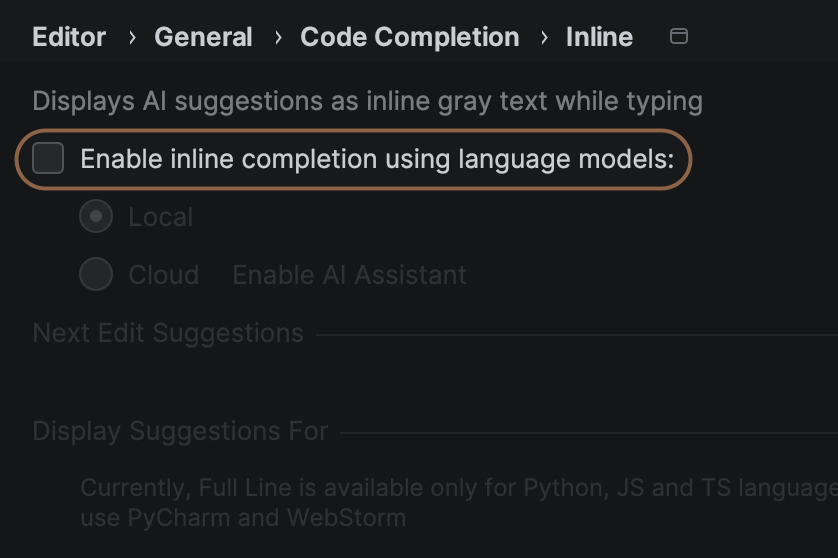Screen dimensions: 838x558
Task: Click the Full Line availability note
Action: (459, 488)
